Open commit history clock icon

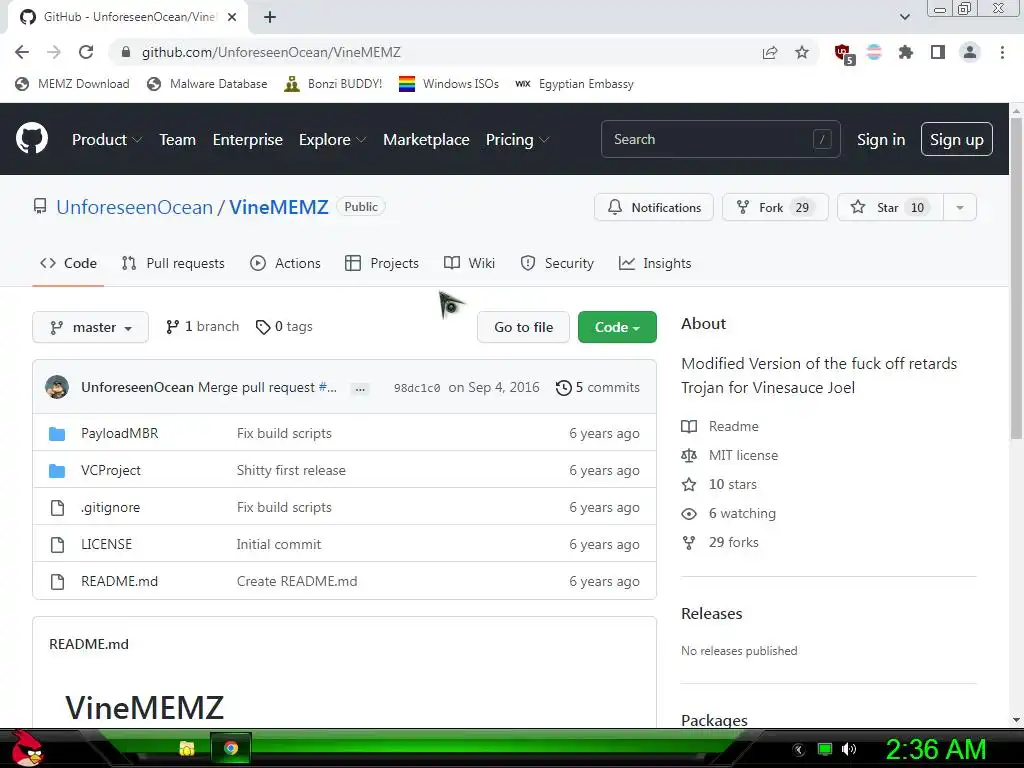pos(563,388)
